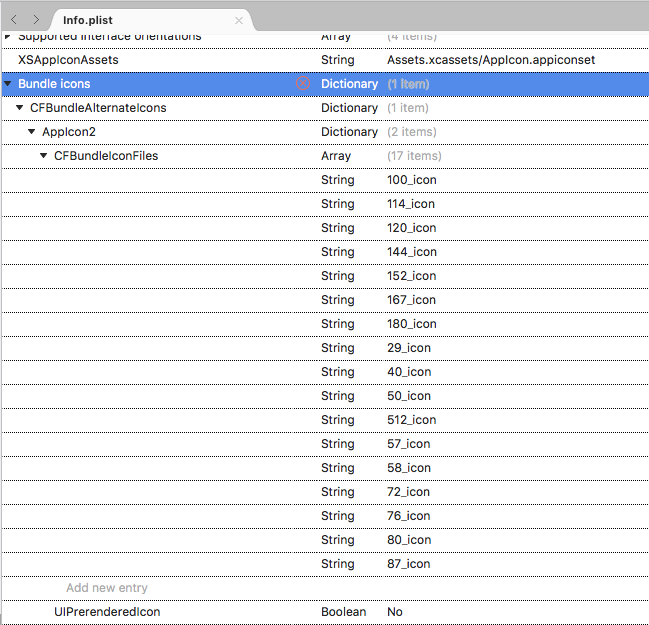Select the CFBundleAlternateIcons key label

(98, 108)
